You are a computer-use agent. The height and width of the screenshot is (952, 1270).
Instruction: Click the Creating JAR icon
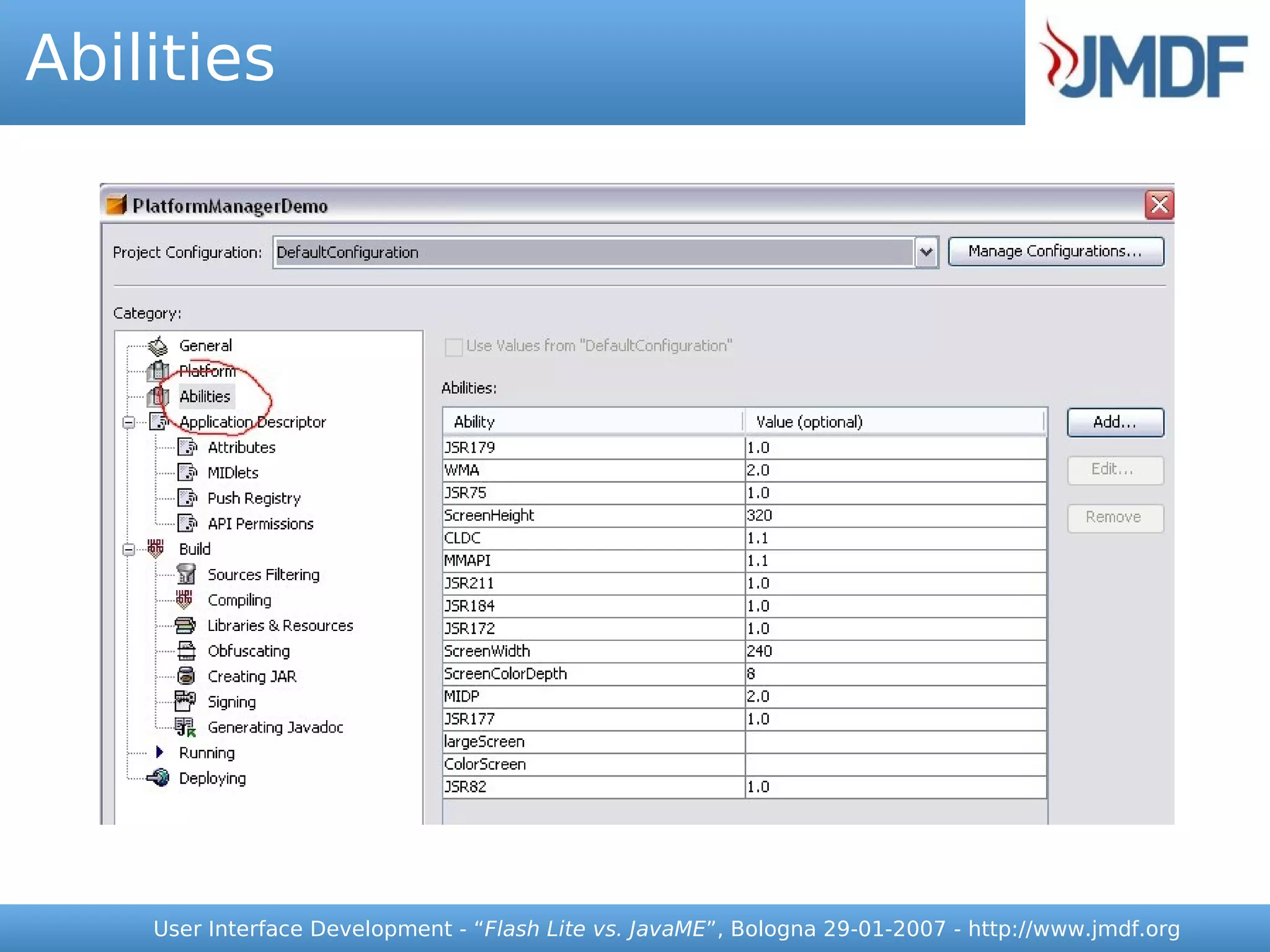click(186, 676)
